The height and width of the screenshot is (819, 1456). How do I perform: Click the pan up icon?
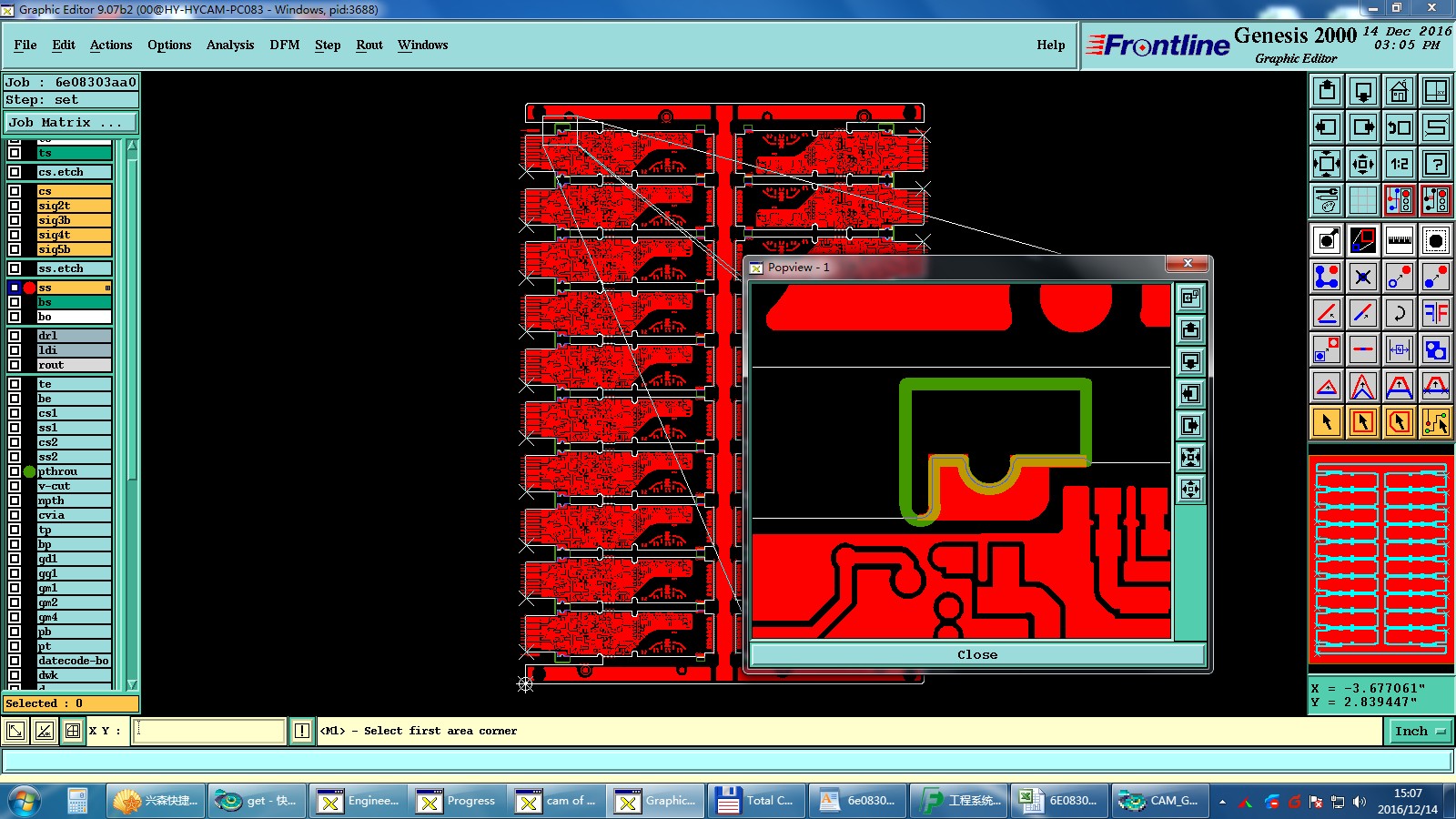click(x=1327, y=91)
